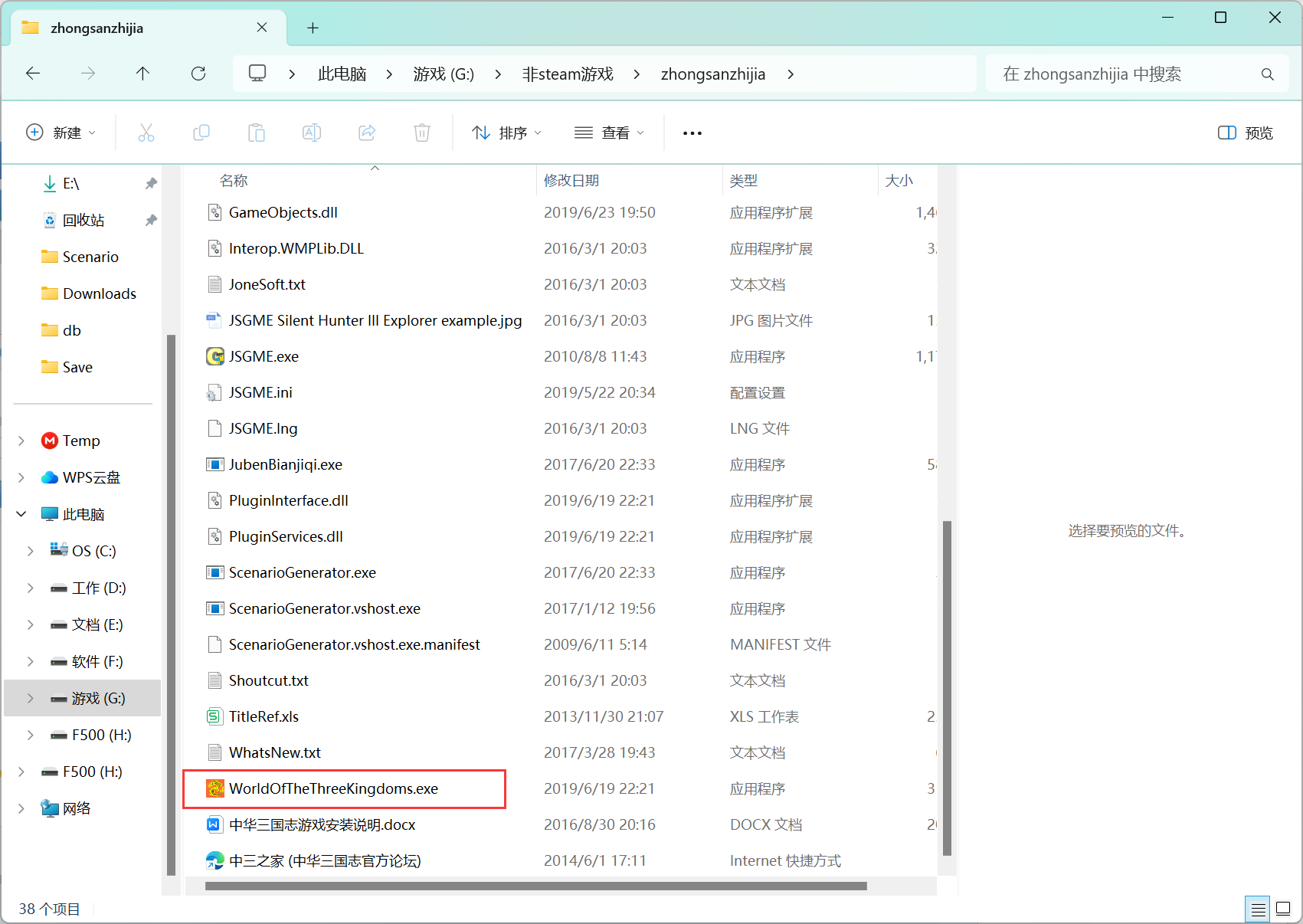Click the Delete trash icon
1303x924 pixels.
click(x=422, y=133)
